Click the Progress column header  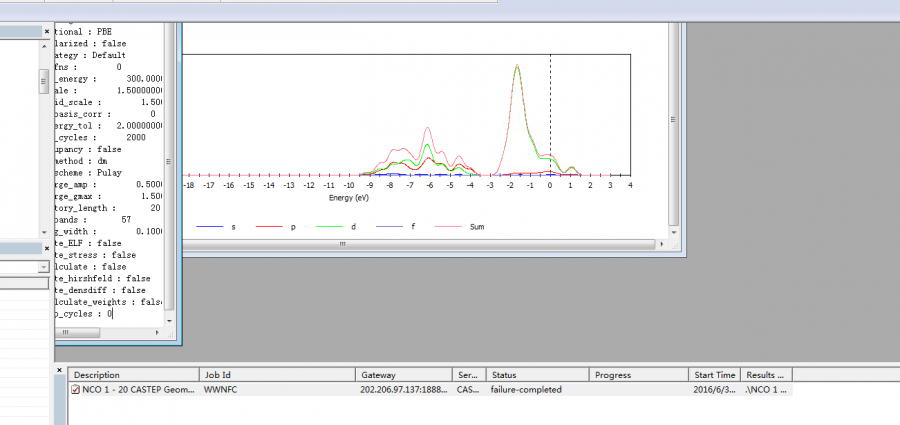point(638,375)
